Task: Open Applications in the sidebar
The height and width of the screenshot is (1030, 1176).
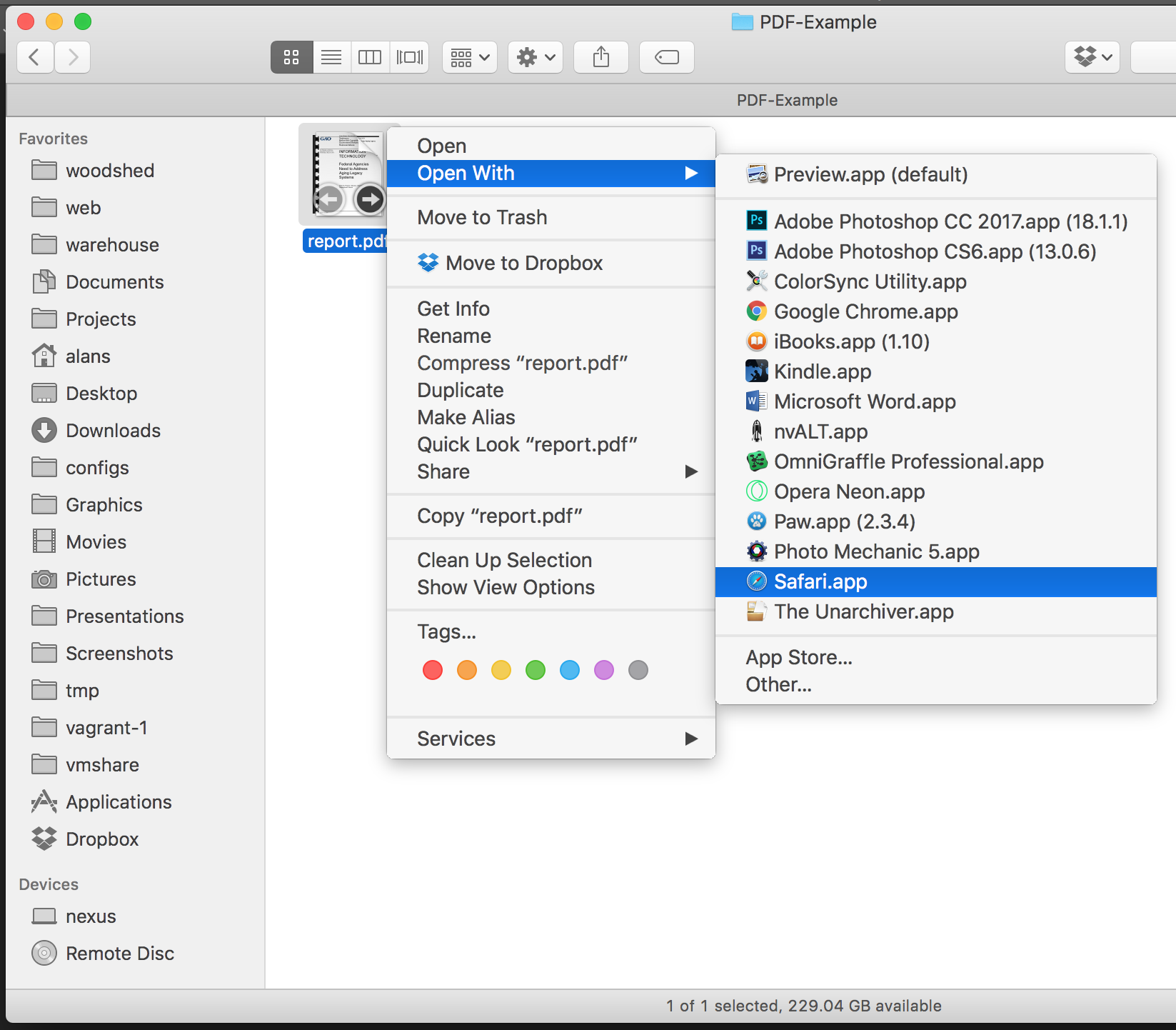Action: click(x=136, y=802)
